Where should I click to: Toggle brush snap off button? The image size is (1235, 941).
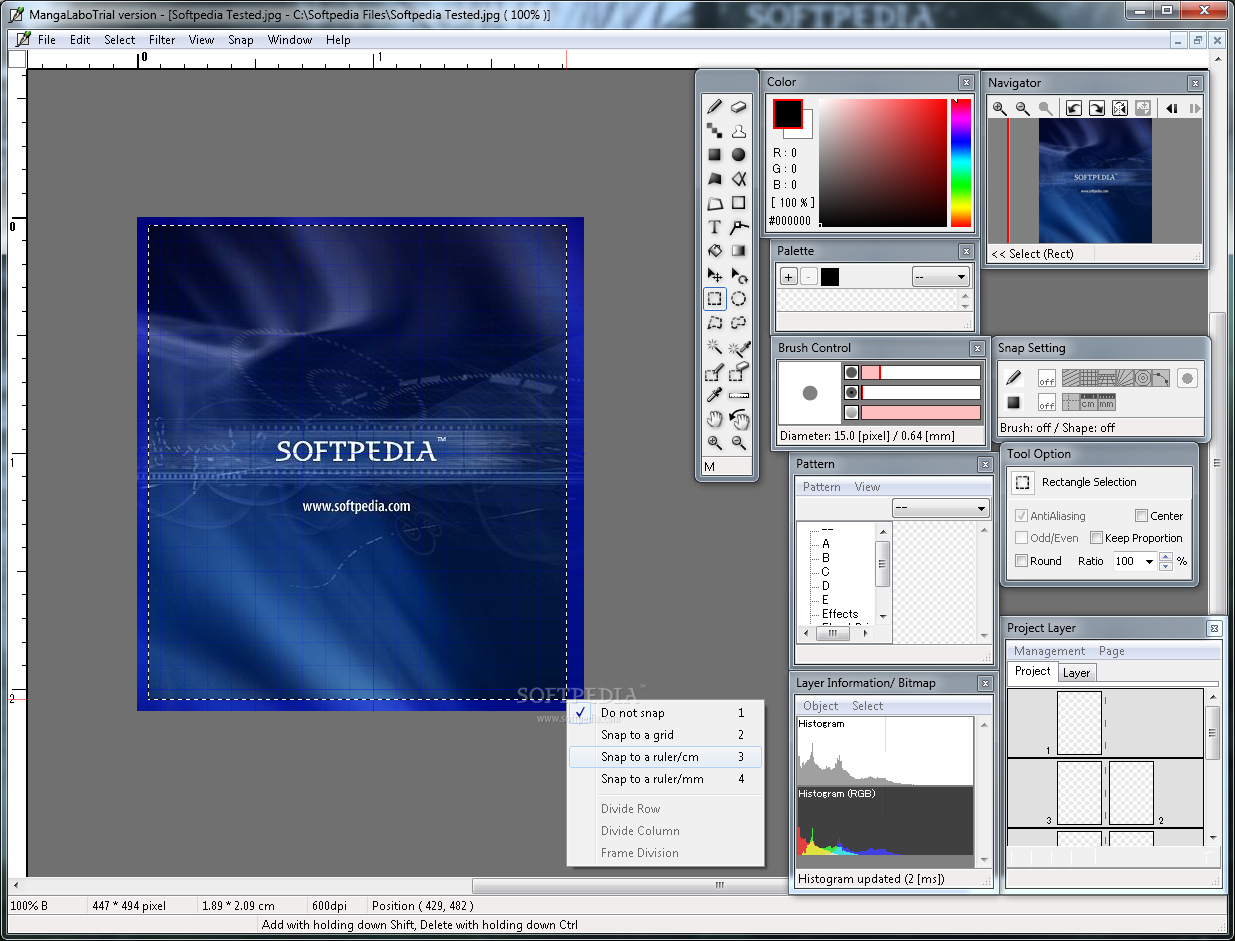(x=1046, y=379)
